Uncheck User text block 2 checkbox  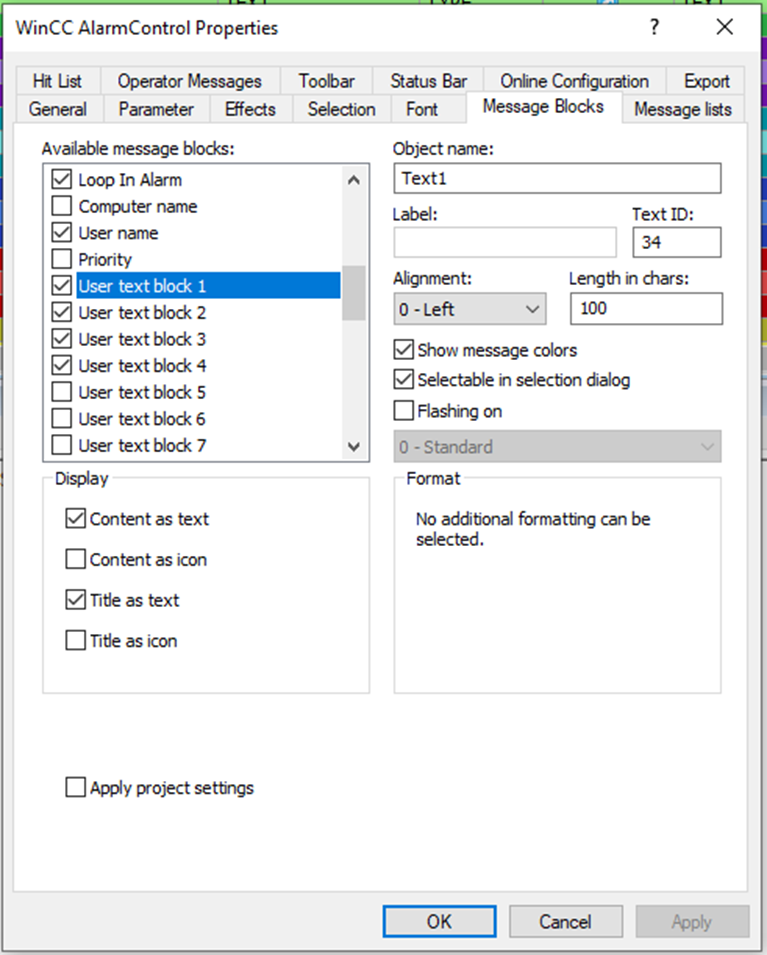(x=62, y=312)
